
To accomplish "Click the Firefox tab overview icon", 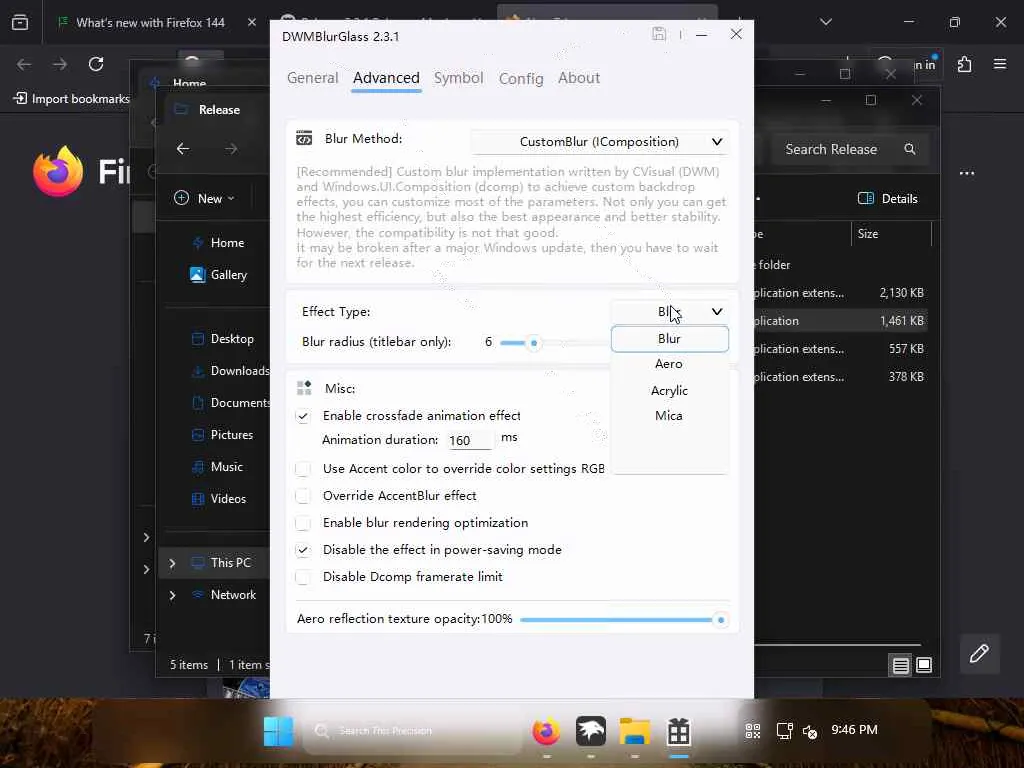I will click(x=20, y=23).
